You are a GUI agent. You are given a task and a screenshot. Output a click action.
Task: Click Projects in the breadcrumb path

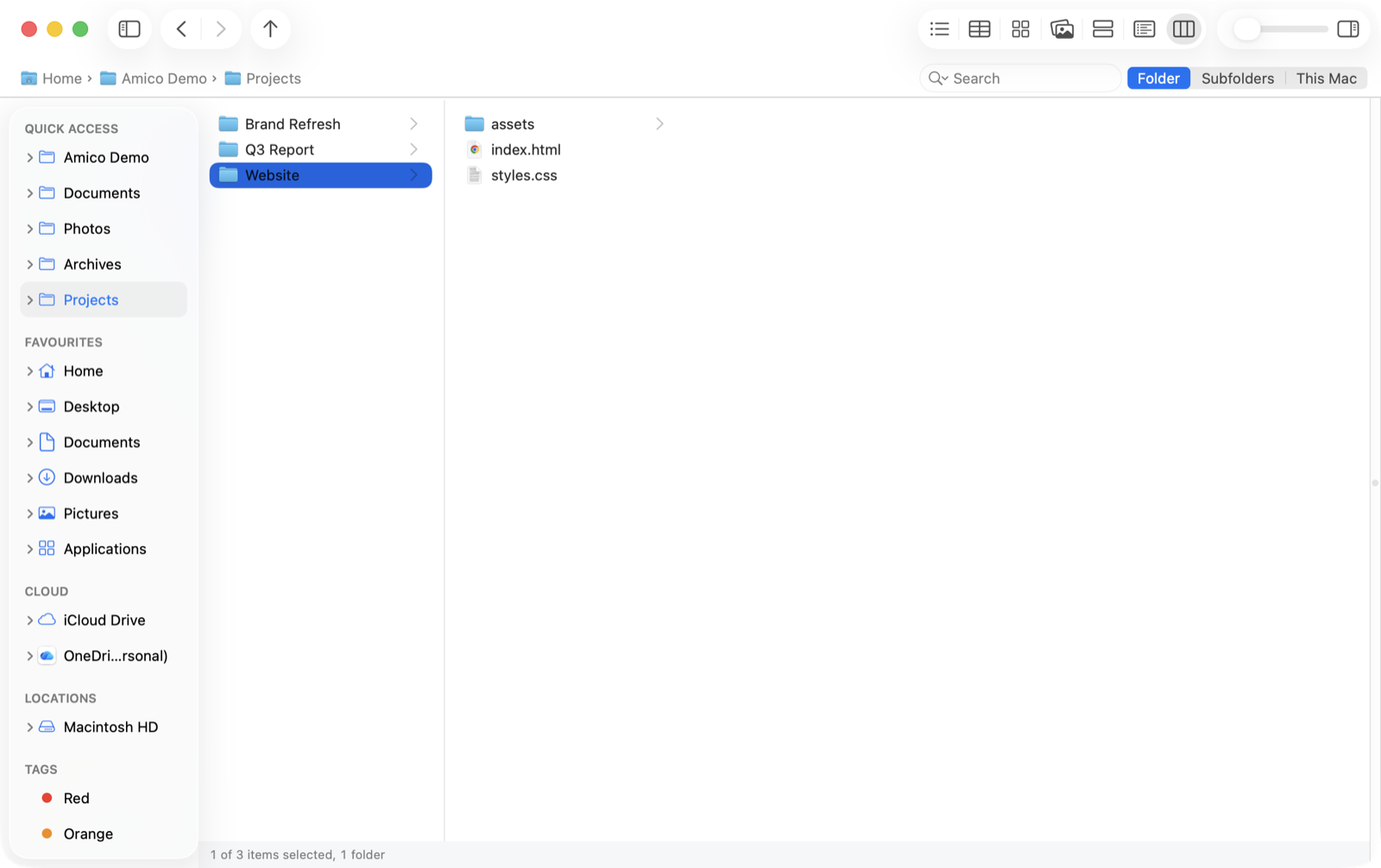(263, 79)
